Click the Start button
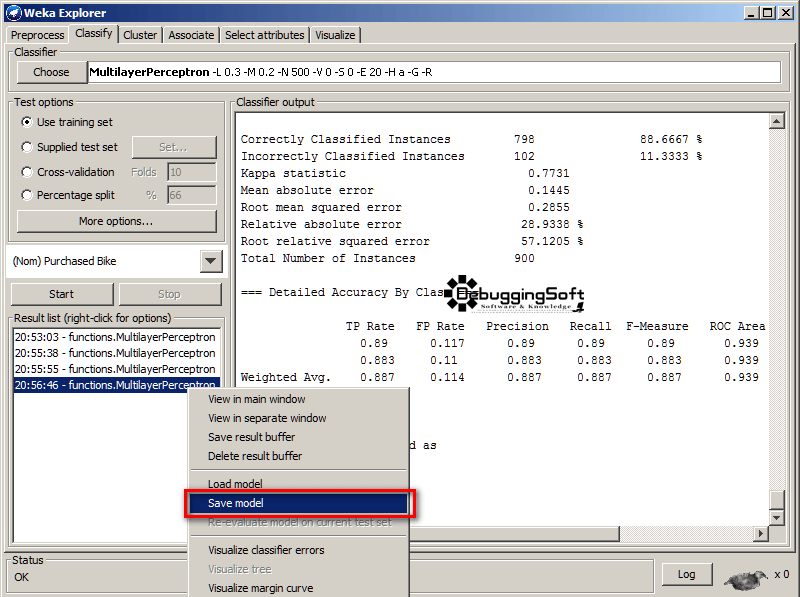Image resolution: width=800 pixels, height=597 pixels. (62, 294)
